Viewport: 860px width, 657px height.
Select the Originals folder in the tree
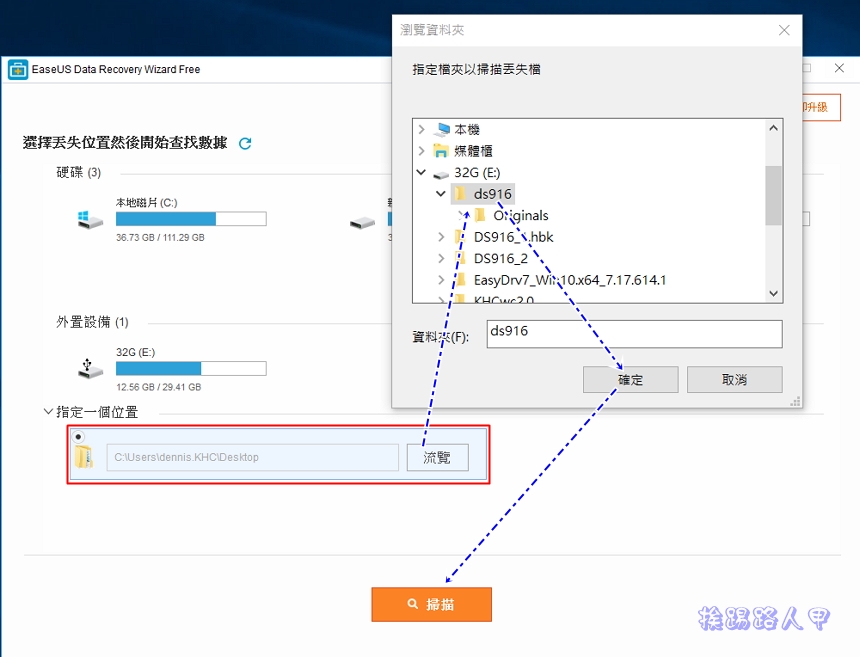[520, 216]
